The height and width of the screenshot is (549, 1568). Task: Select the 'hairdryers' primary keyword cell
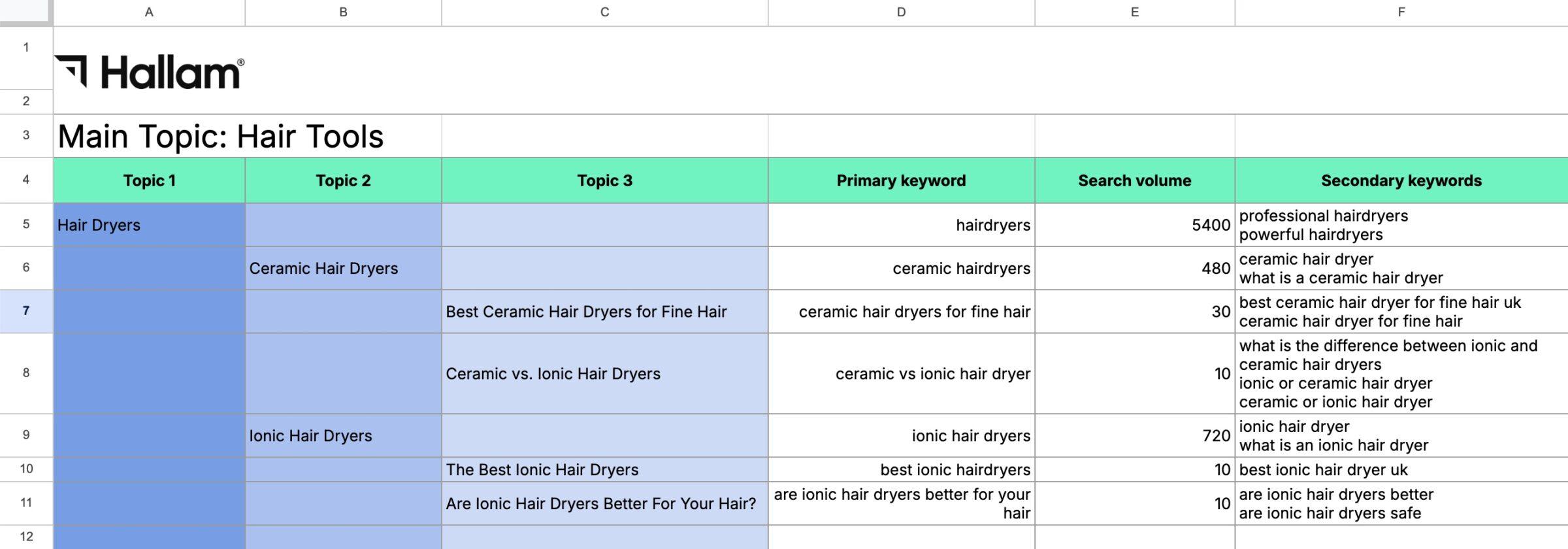901,225
